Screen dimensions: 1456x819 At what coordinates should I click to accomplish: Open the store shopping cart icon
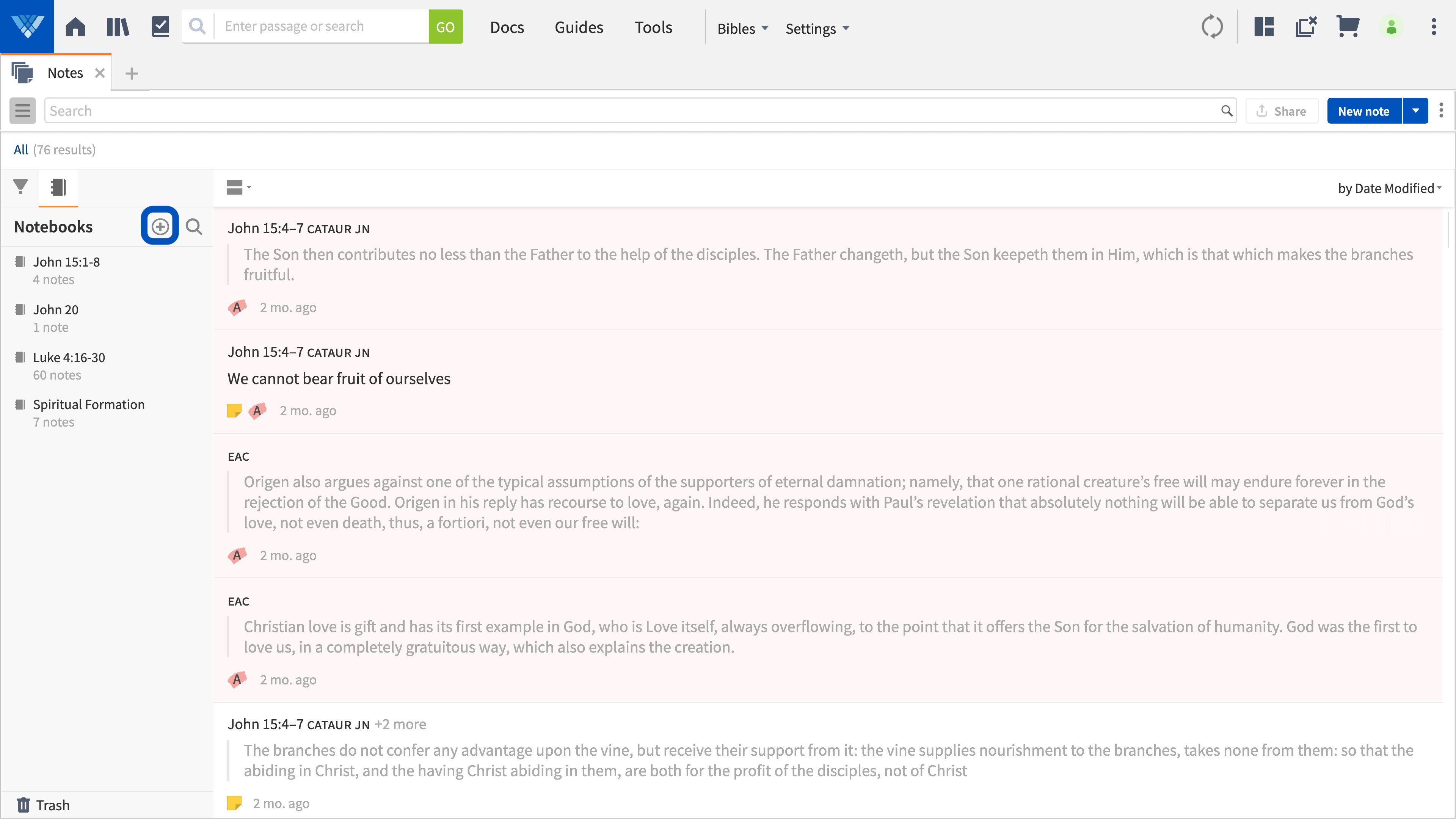[1348, 27]
